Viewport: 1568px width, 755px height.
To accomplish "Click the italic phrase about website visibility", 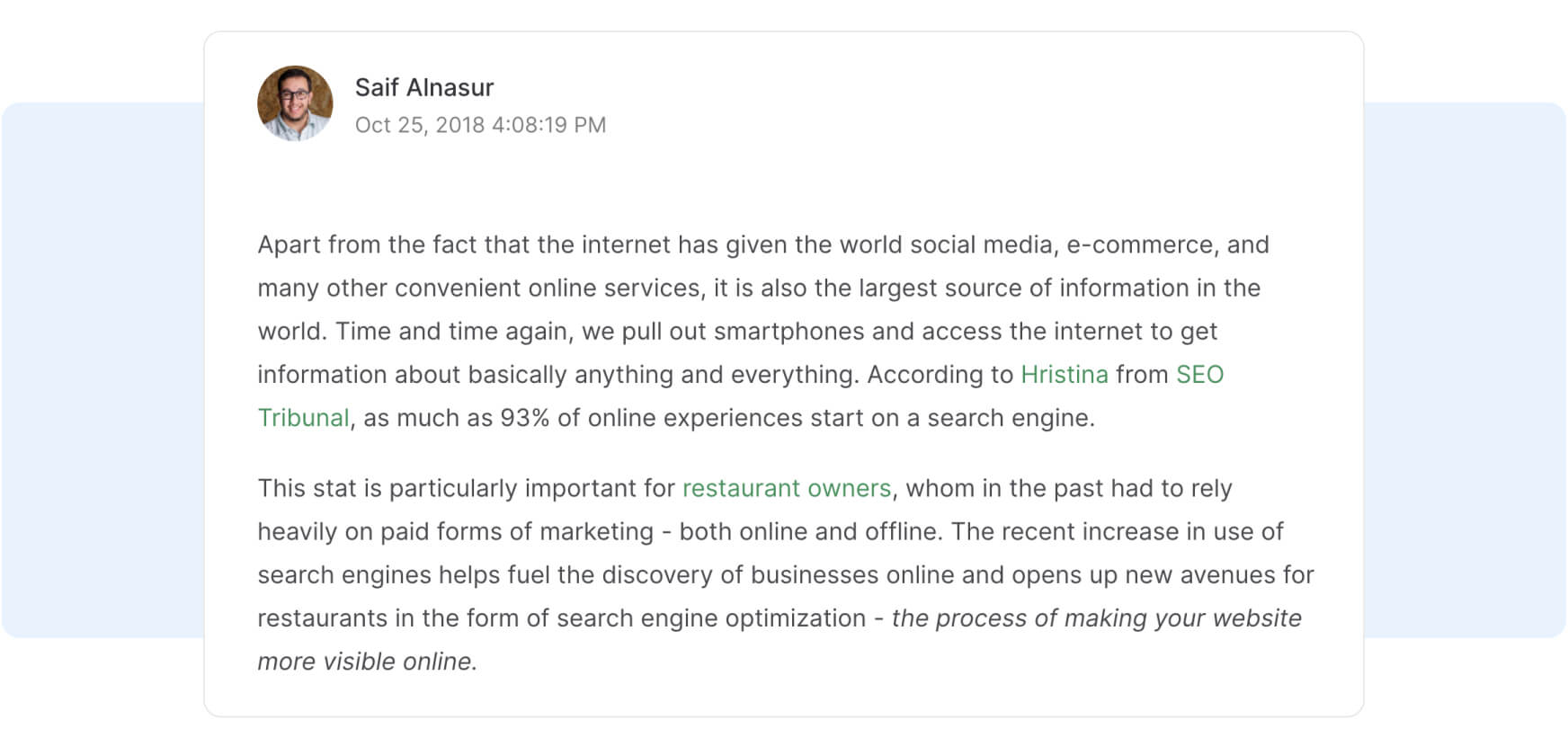I will click(1095, 618).
